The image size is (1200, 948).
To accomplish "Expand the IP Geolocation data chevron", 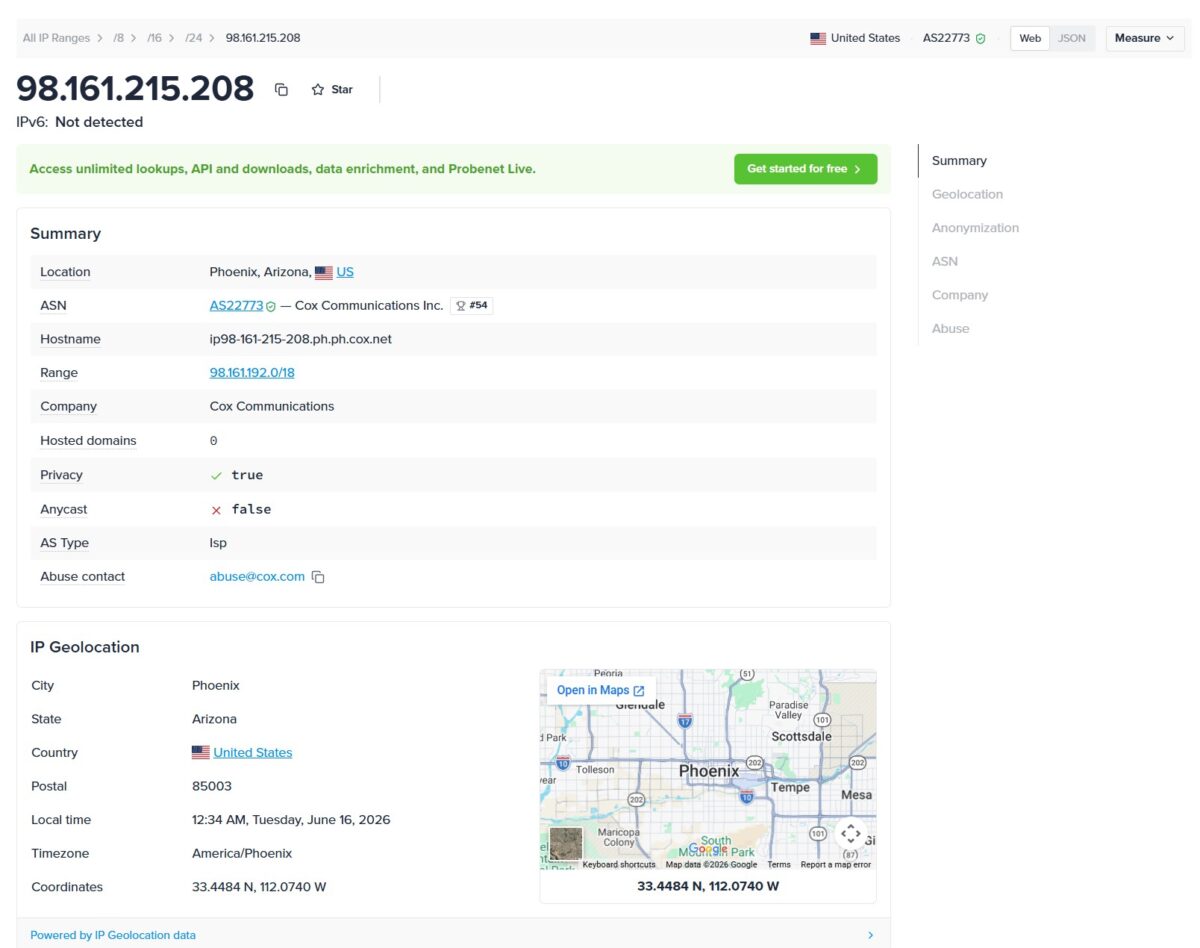I will pyautogui.click(x=870, y=935).
